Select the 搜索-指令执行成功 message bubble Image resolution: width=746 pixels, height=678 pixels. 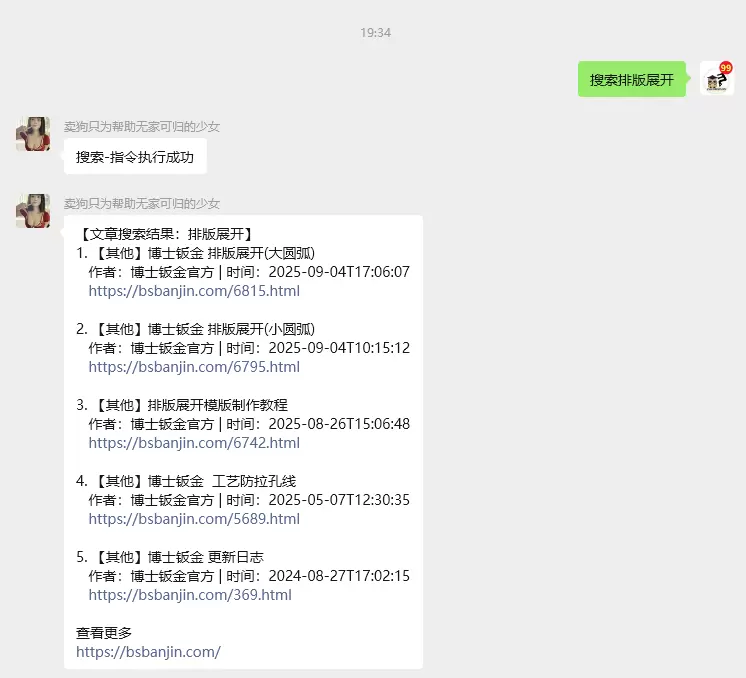[135, 157]
